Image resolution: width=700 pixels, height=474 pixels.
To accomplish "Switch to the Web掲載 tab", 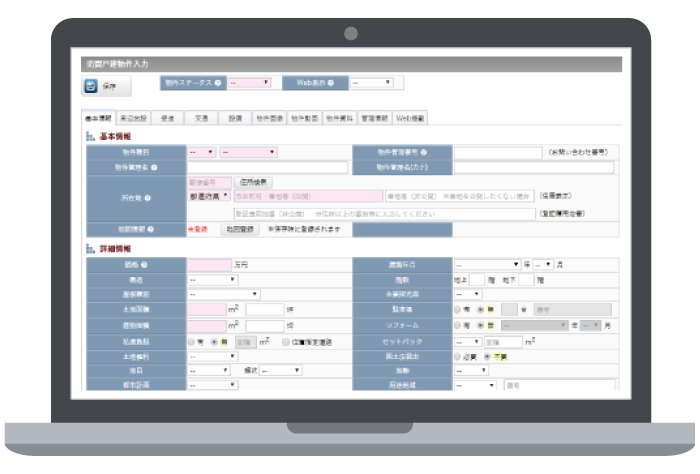I will (x=410, y=118).
